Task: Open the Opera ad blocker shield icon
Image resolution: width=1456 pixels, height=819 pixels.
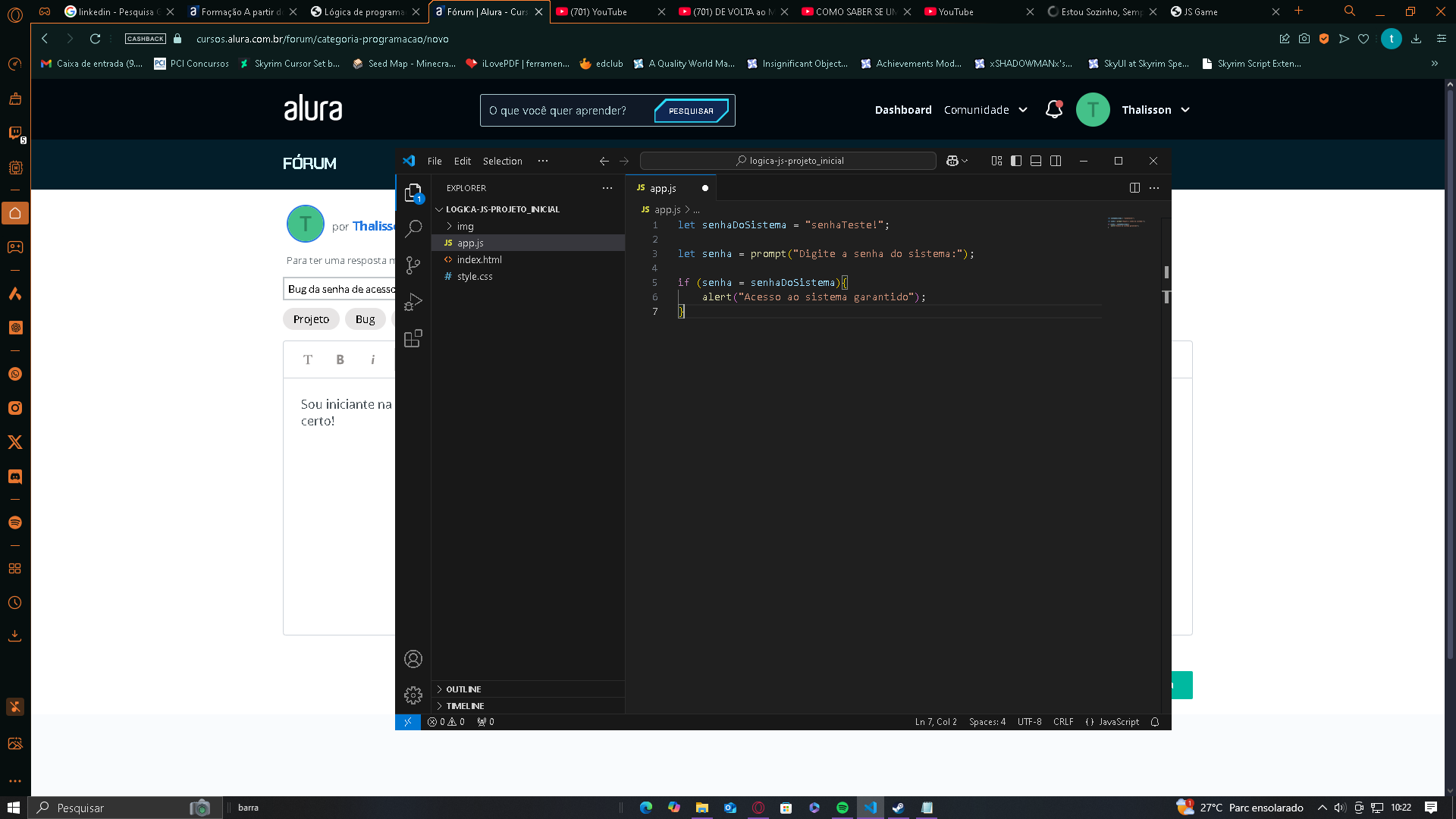Action: pyautogui.click(x=1324, y=39)
